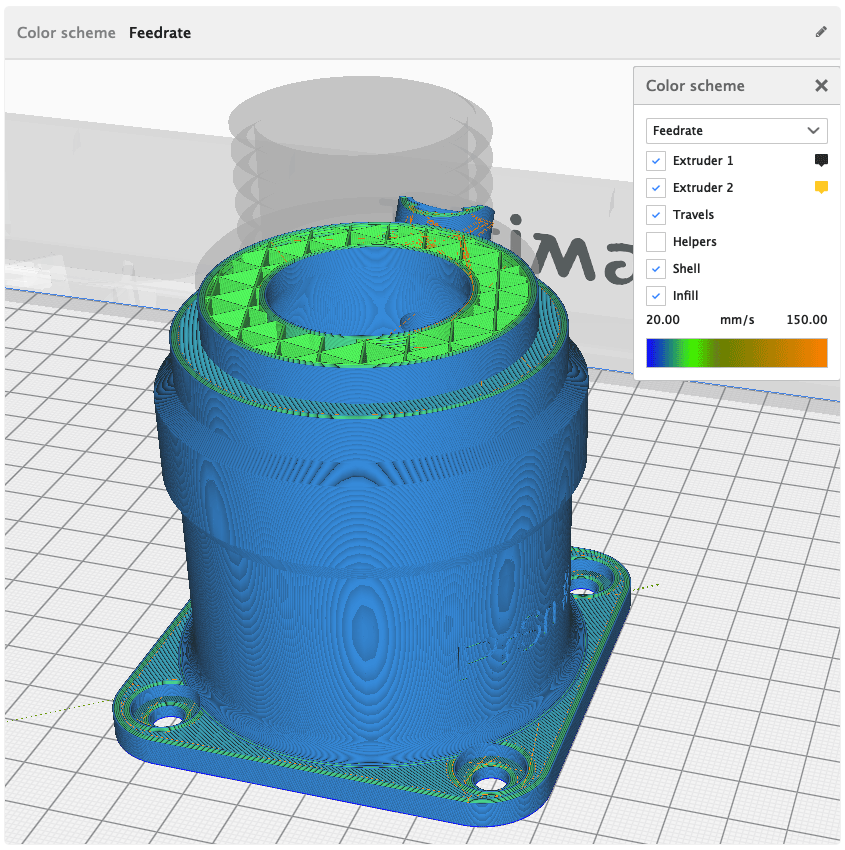This screenshot has width=845, height=850.
Task: Click the front-left mounting hole on the base
Action: coord(167,719)
